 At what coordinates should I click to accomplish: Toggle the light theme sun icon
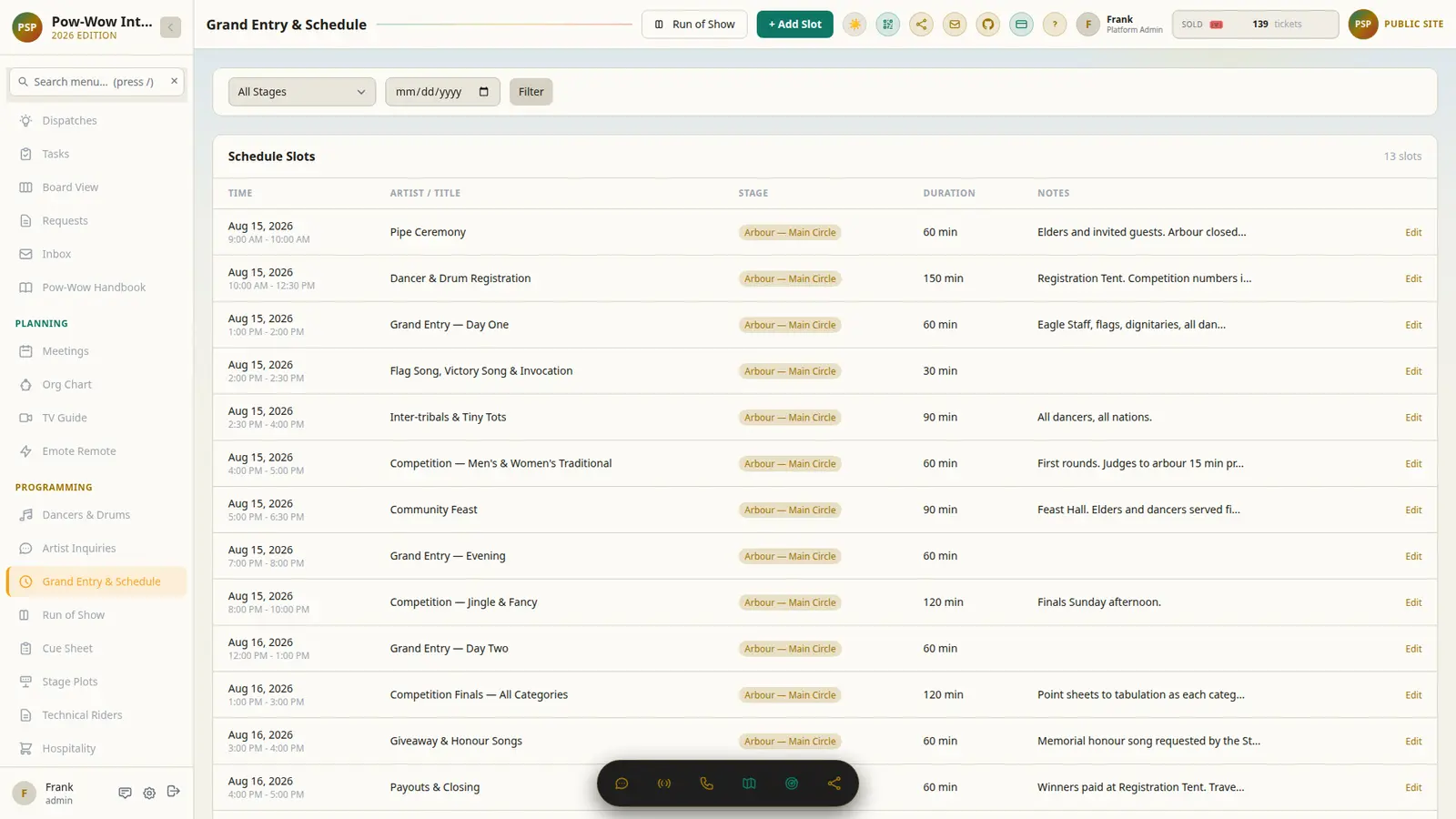[854, 25]
